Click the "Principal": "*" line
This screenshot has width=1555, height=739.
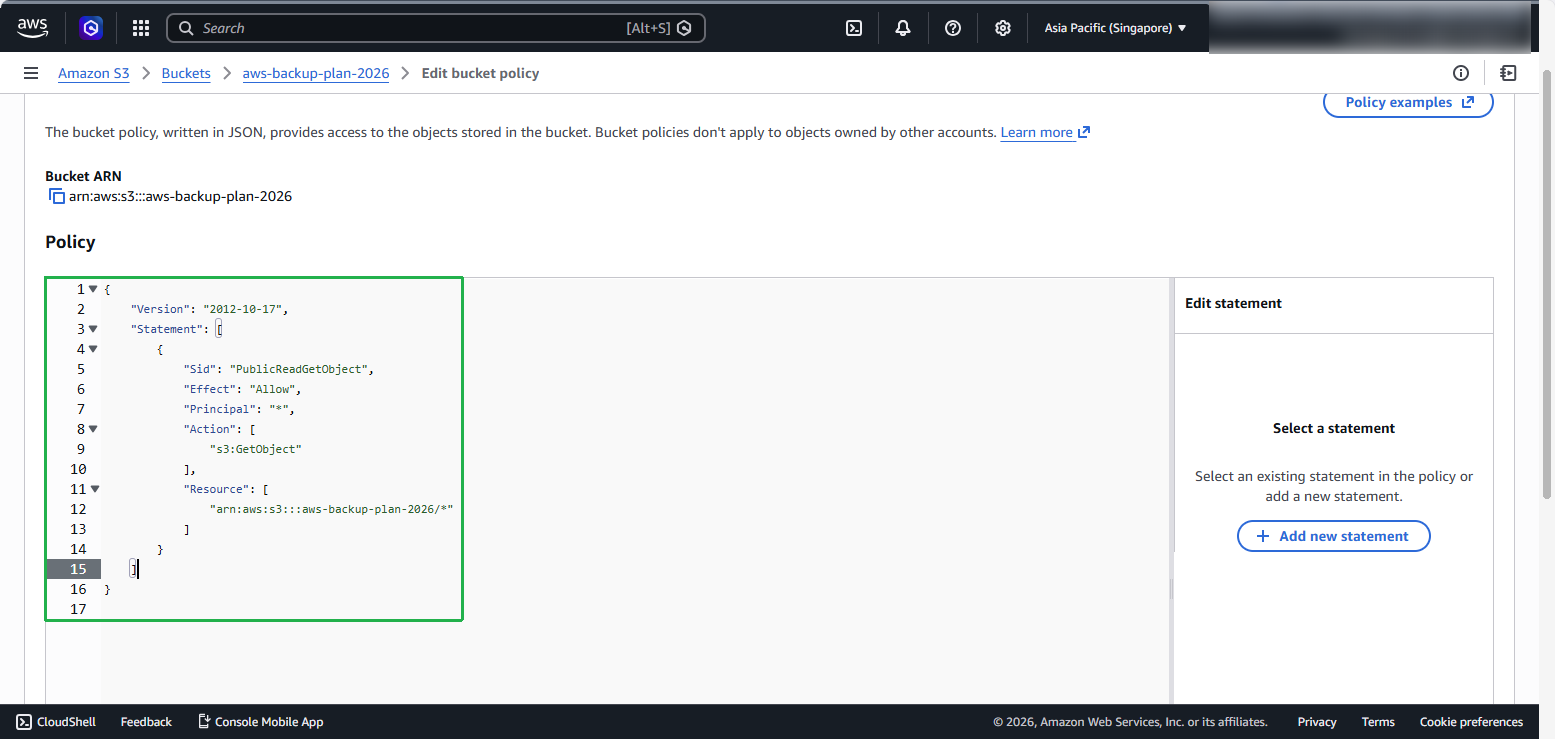tap(239, 409)
